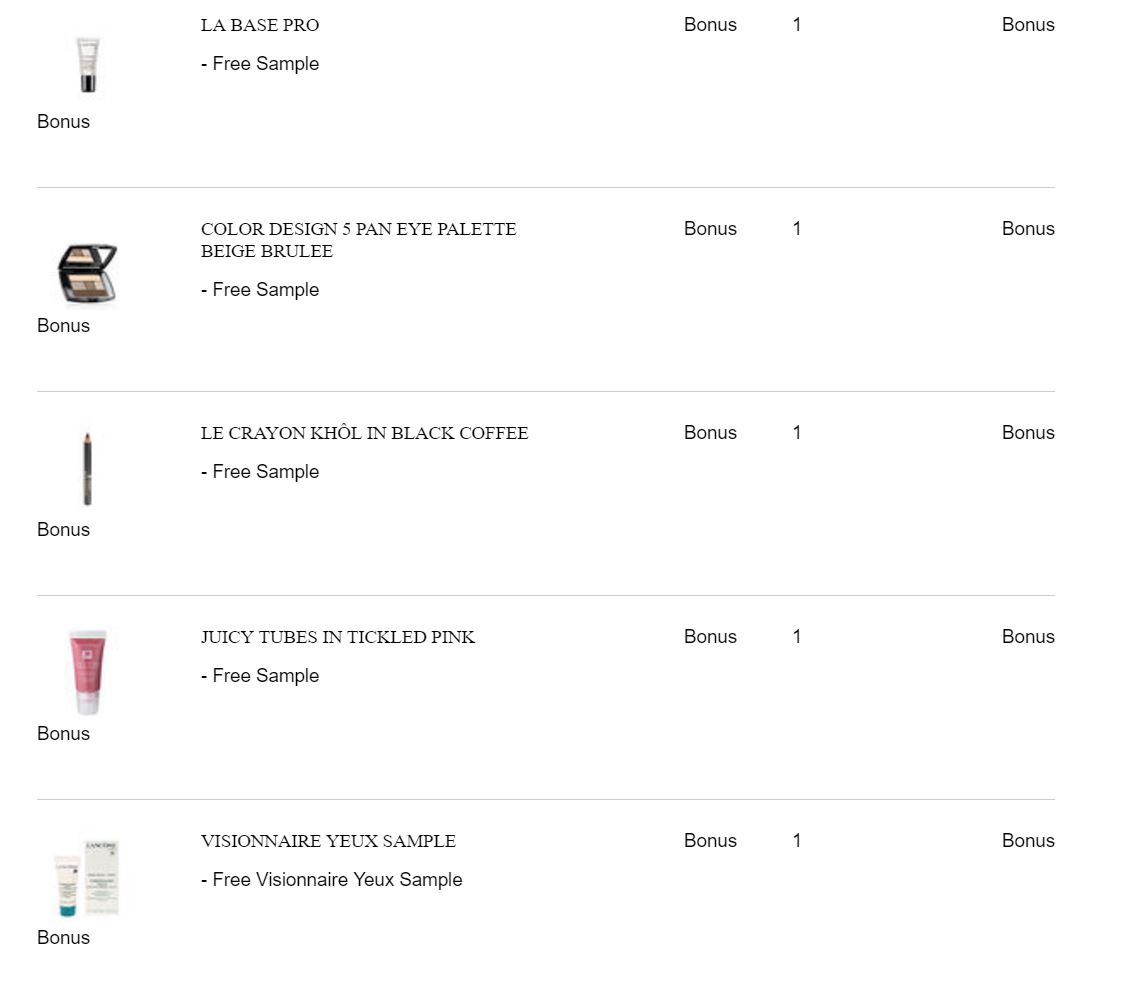The width and height of the screenshot is (1130, 989).
Task: Click the Juicy Tubes pink tube image
Action: pyautogui.click(x=88, y=672)
